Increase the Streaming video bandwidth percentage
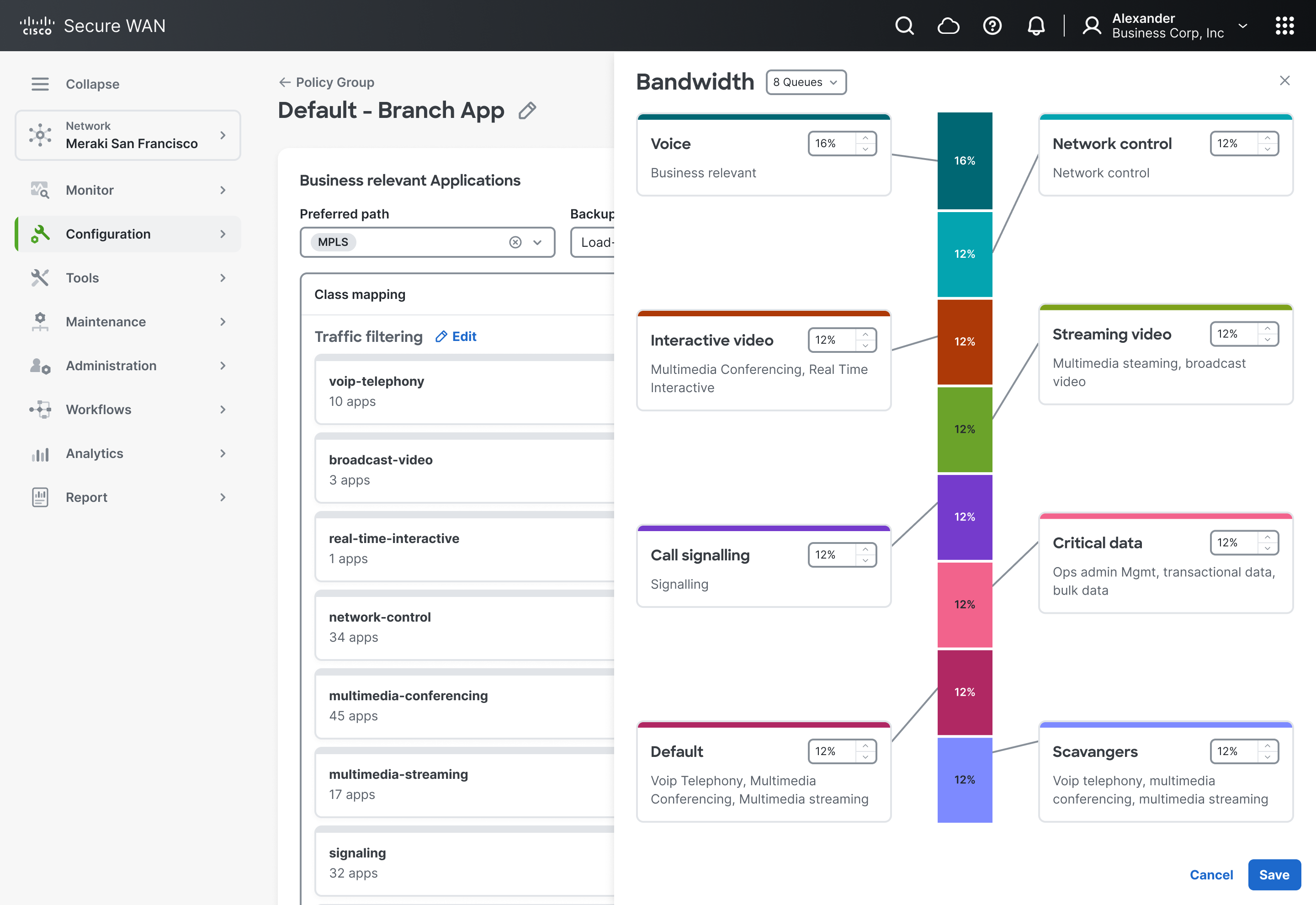 point(1267,328)
